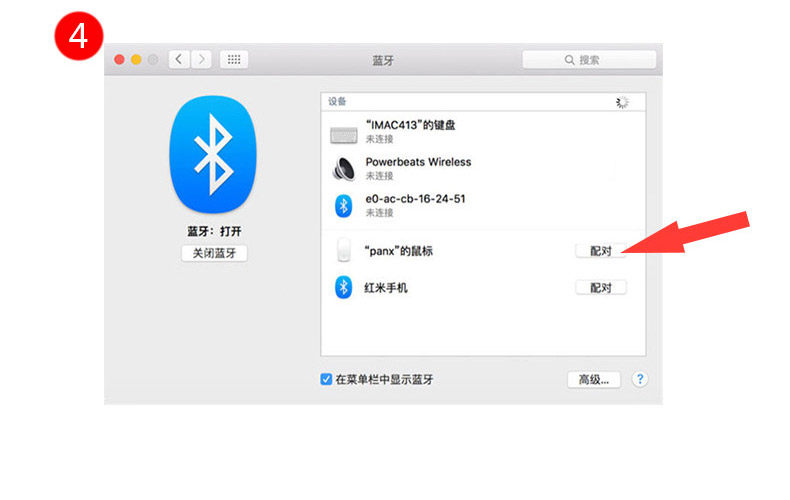The height and width of the screenshot is (500, 790).
Task: Click 未连接 status under Powerbeats Wireless
Action: (x=379, y=176)
